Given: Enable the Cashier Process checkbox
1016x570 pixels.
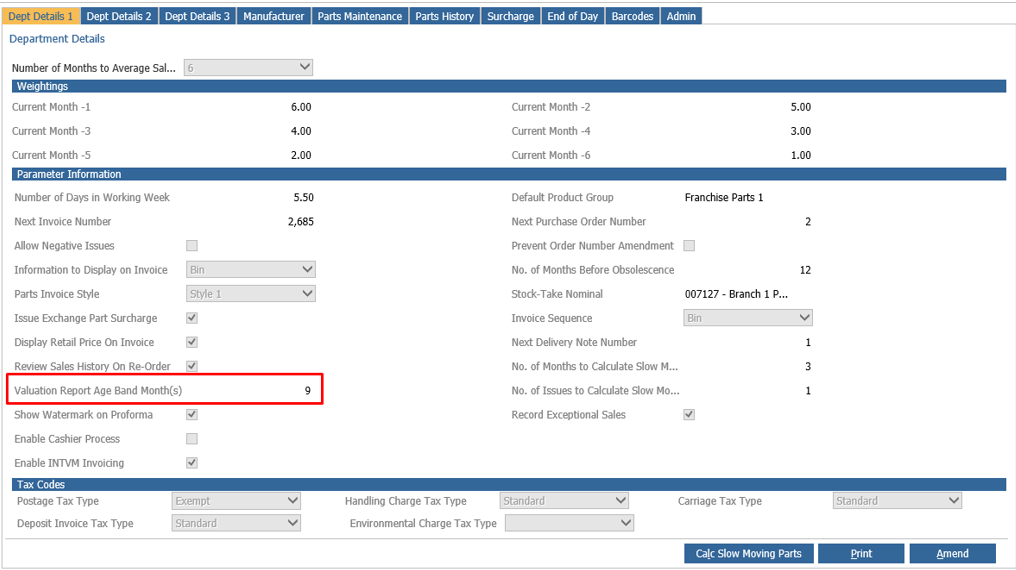Looking at the screenshot, I should pos(192,439).
